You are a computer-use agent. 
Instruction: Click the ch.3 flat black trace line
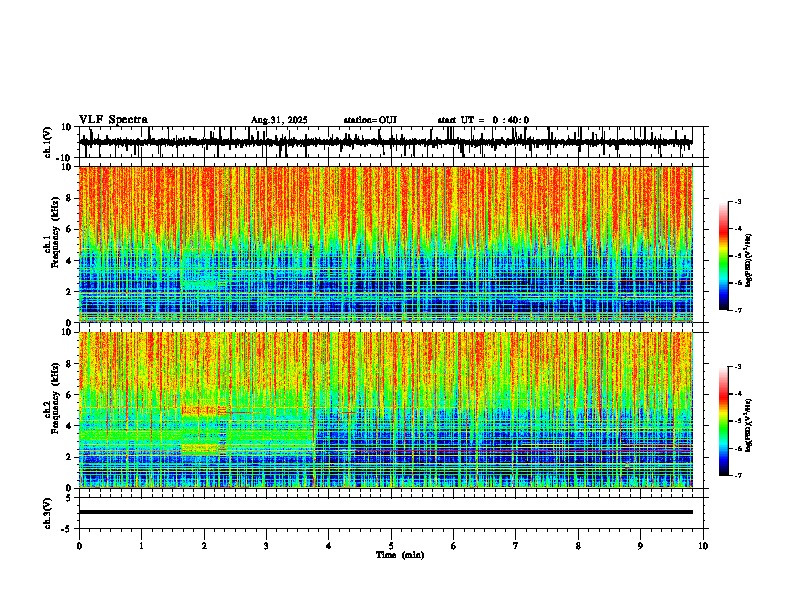(x=385, y=512)
